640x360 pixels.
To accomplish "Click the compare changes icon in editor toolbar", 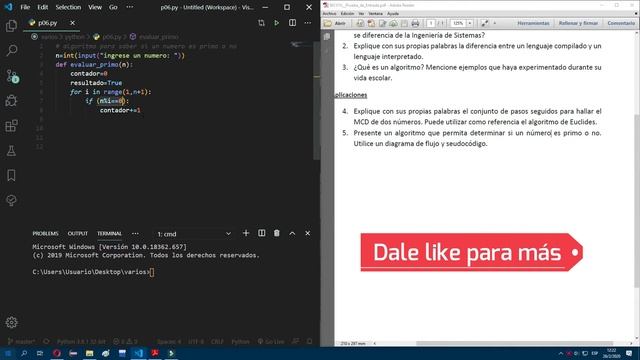I will 261,23.
